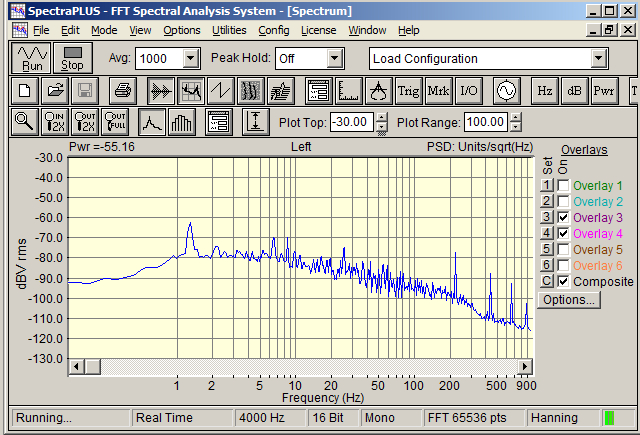Select the line plot style icon
Image resolution: width=640 pixels, height=435 pixels.
152,122
